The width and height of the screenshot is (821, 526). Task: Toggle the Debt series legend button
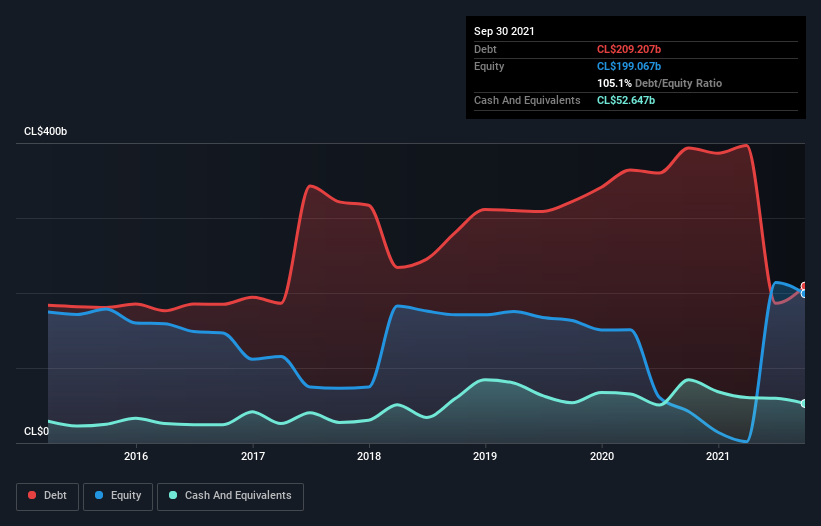click(48, 496)
